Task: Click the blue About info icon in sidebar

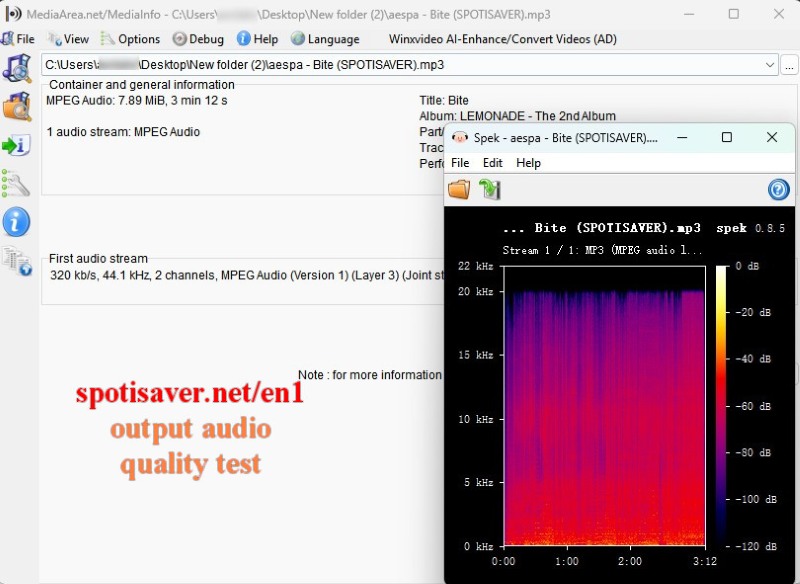Action: pyautogui.click(x=16, y=222)
